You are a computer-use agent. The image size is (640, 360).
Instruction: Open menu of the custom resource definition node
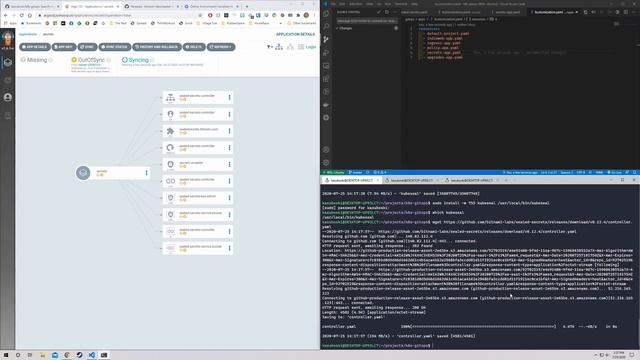click(229, 131)
